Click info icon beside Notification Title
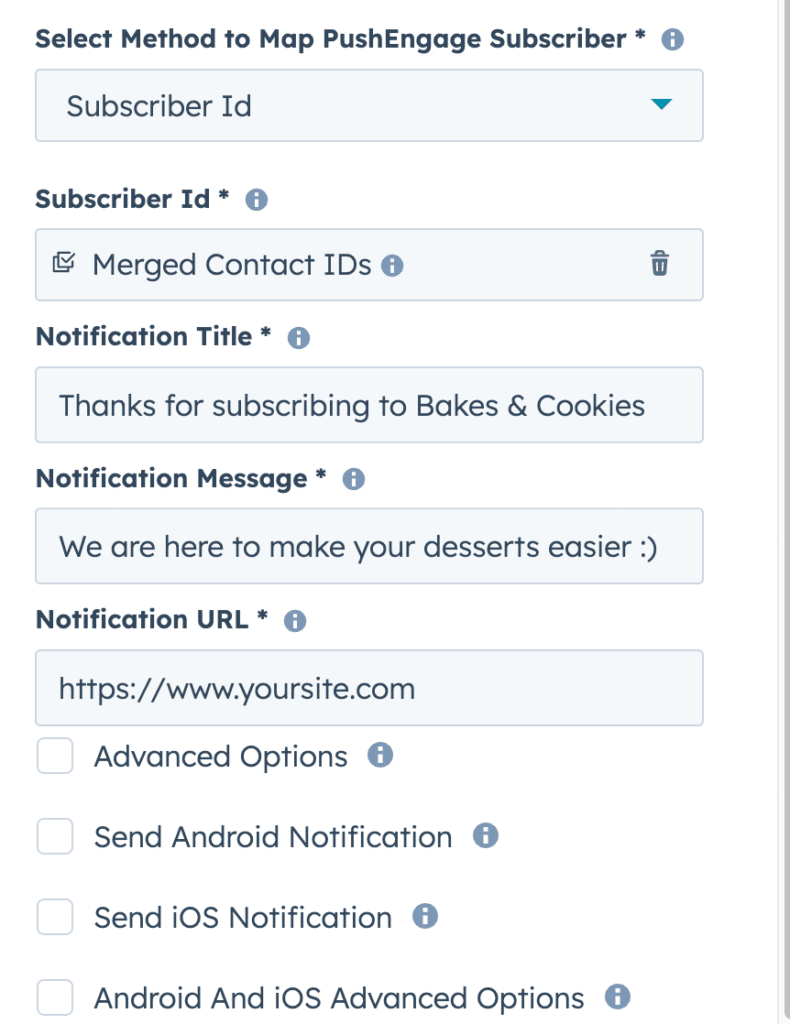 click(x=298, y=338)
